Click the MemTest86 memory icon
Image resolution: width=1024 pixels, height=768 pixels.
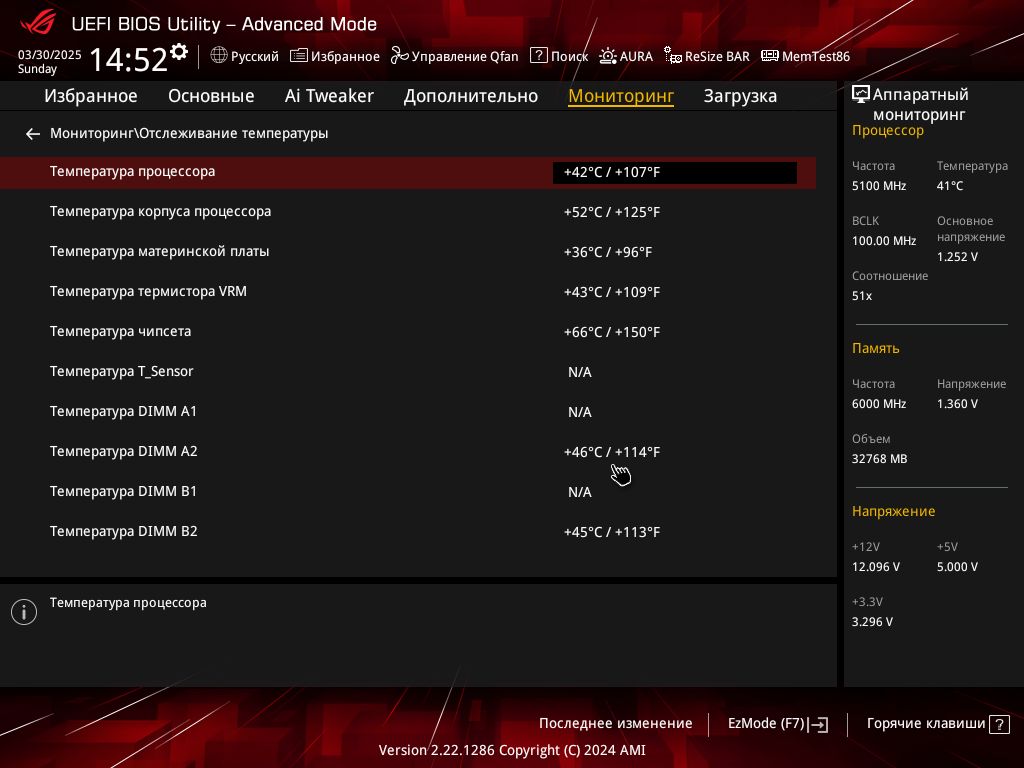(x=769, y=56)
